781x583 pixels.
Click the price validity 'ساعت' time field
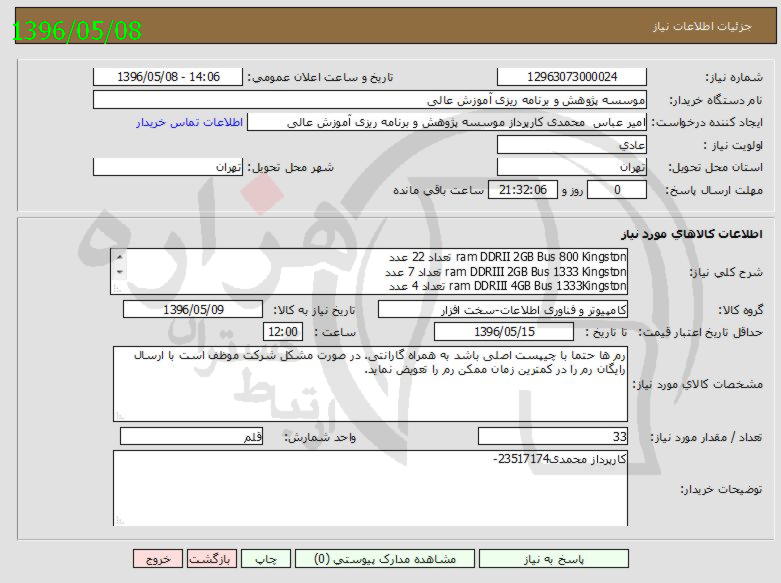pos(281,332)
